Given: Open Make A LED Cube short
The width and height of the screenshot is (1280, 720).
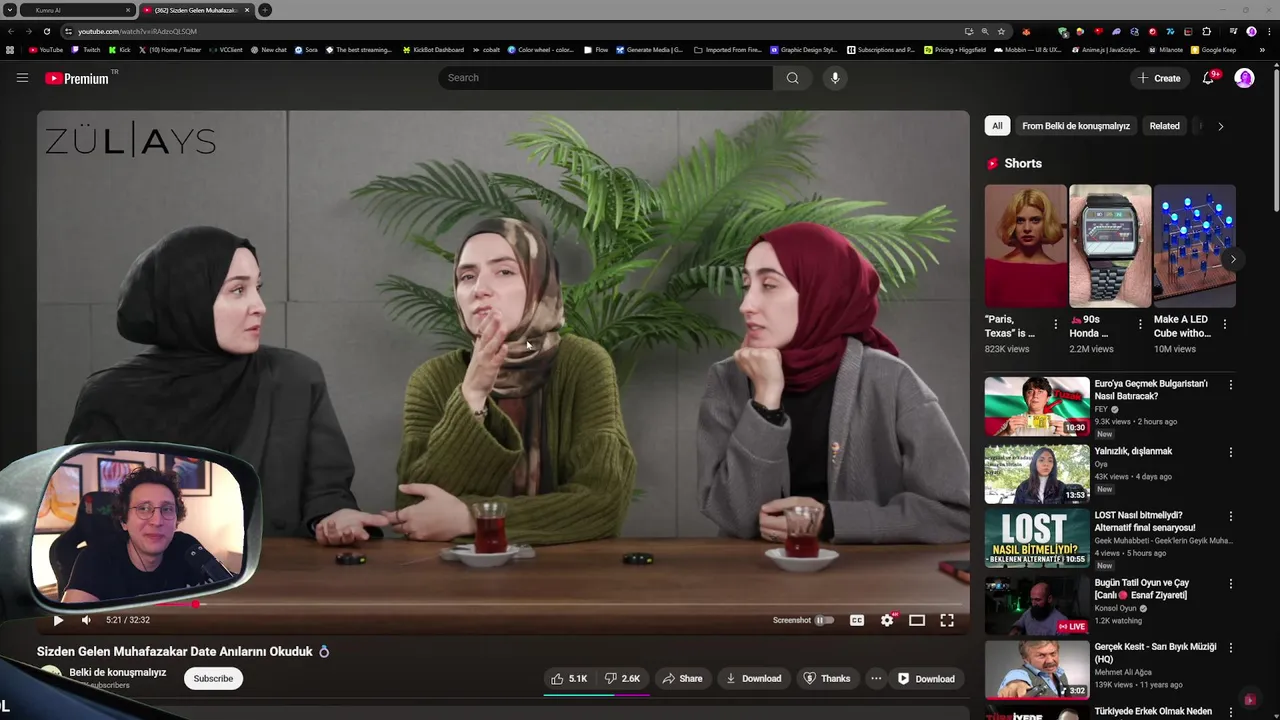Looking at the screenshot, I should pyautogui.click(x=1195, y=246).
